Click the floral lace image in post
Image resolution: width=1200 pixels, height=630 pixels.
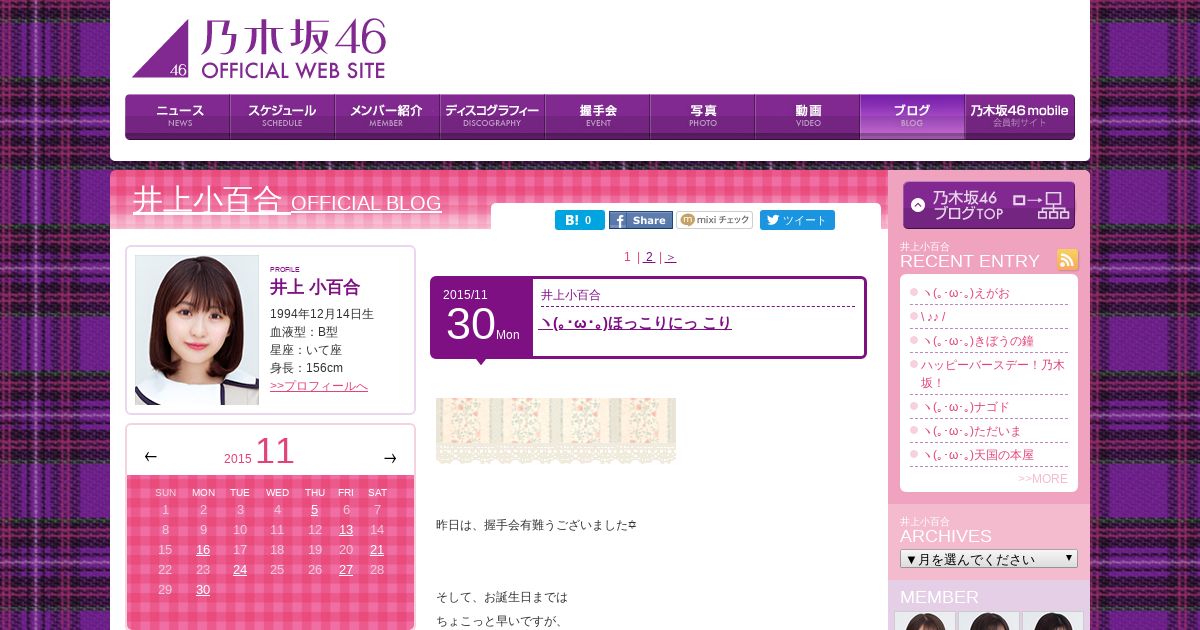point(556,431)
